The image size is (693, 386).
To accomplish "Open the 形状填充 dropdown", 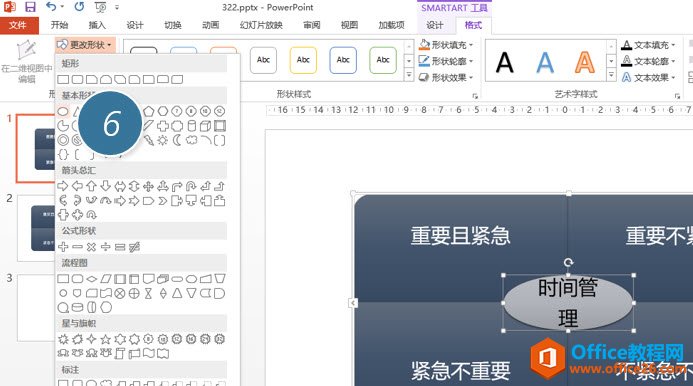I will [446, 45].
